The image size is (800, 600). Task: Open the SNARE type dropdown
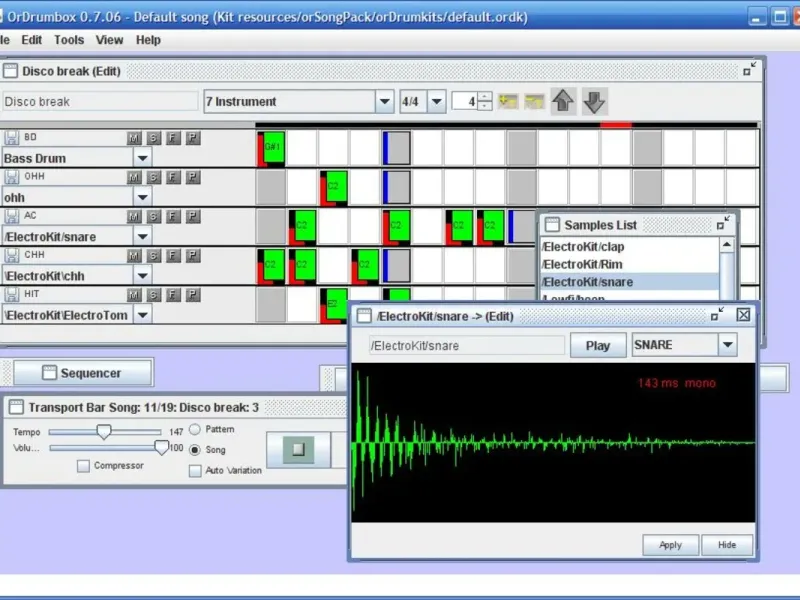point(728,345)
